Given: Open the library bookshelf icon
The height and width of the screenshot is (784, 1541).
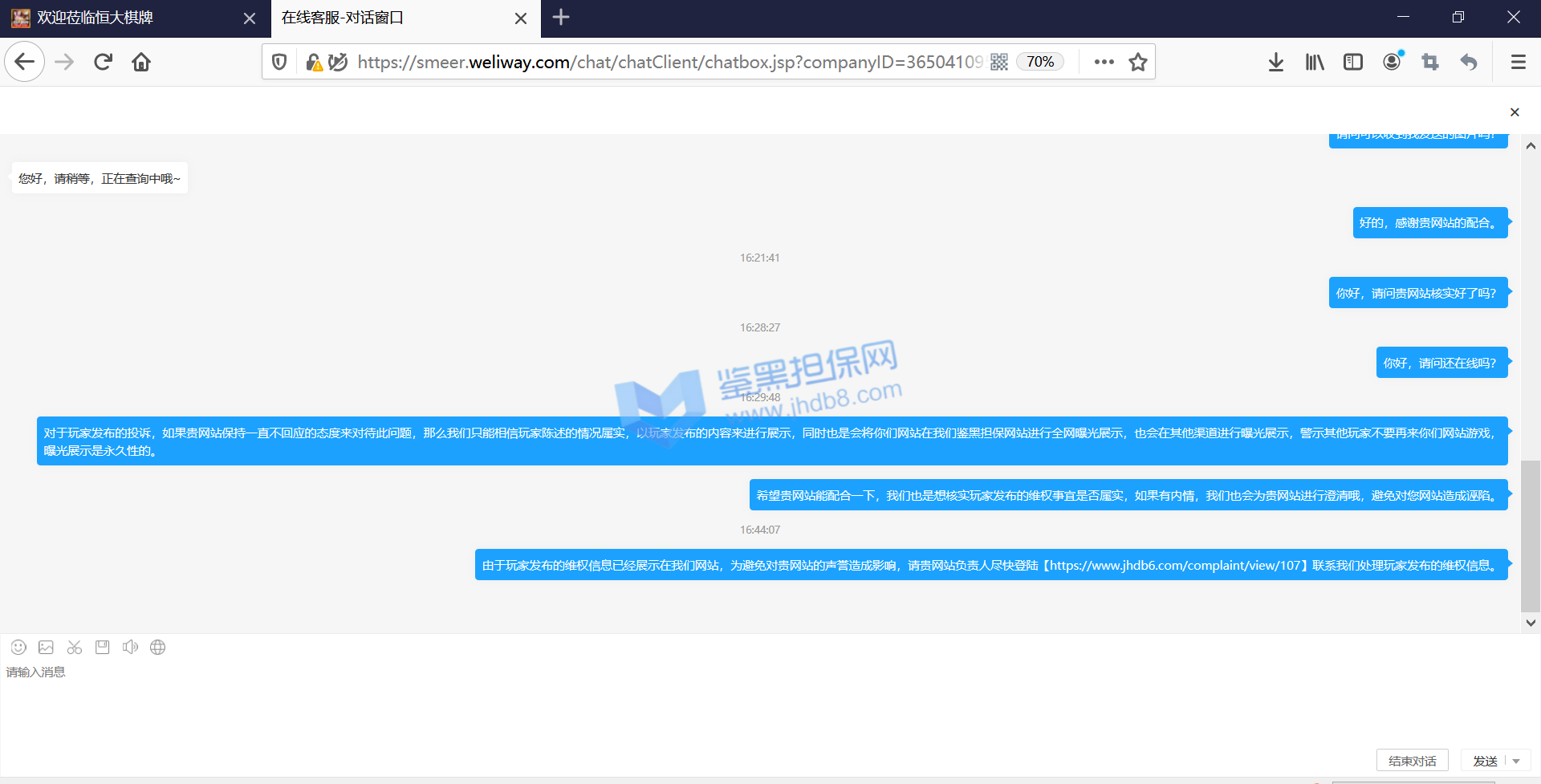Looking at the screenshot, I should (x=1314, y=62).
